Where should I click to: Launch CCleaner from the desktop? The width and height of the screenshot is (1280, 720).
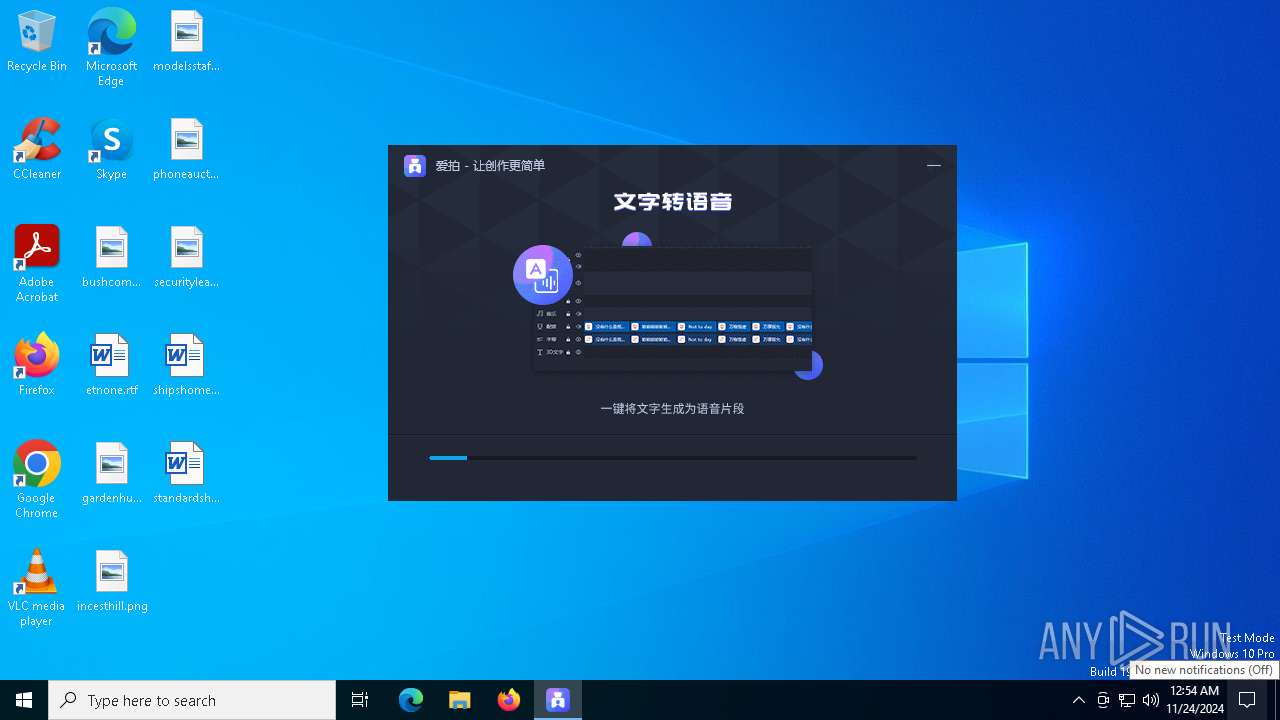pyautogui.click(x=37, y=149)
